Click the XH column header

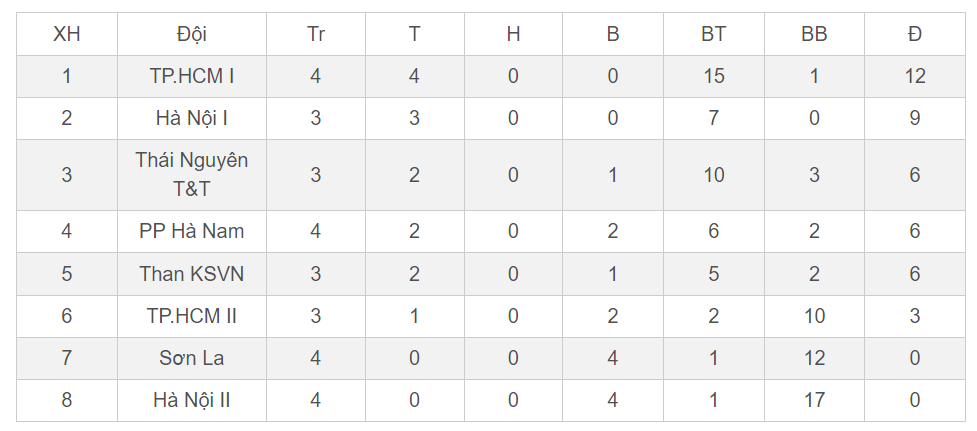(x=67, y=34)
